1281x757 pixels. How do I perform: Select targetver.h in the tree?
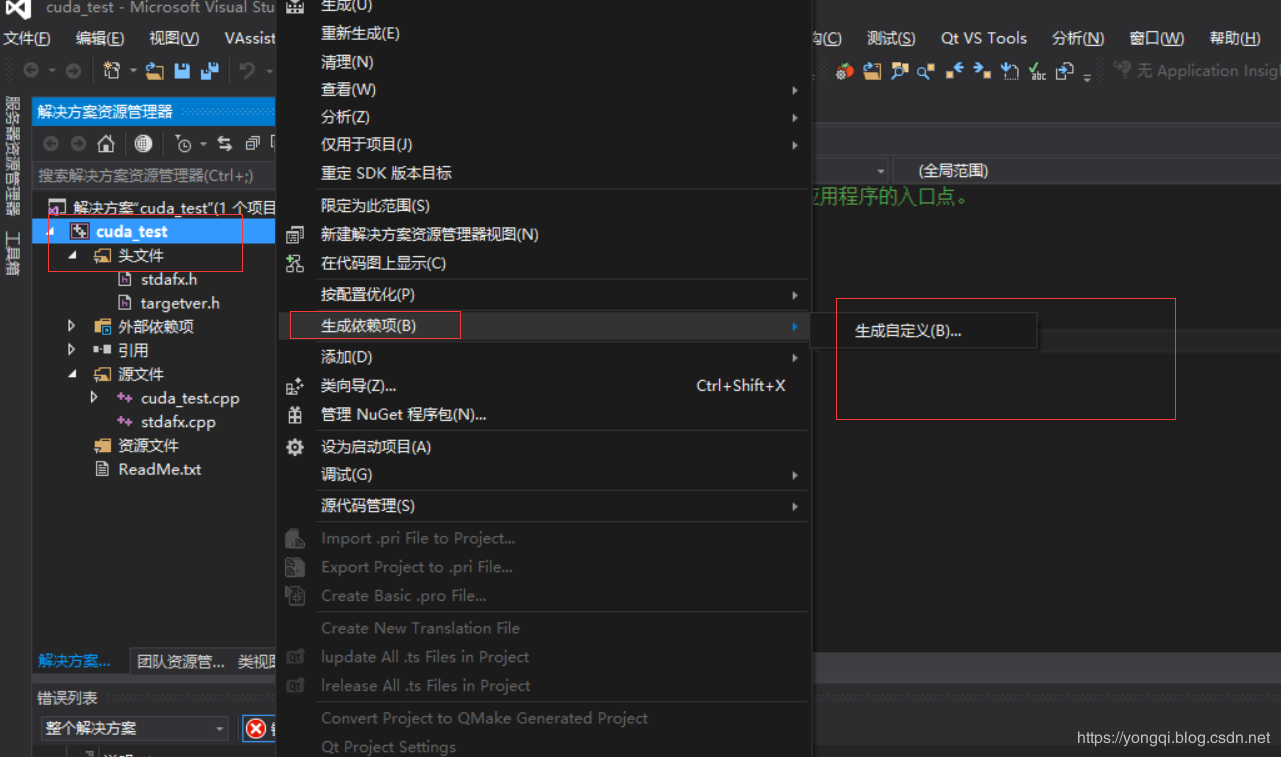[180, 303]
